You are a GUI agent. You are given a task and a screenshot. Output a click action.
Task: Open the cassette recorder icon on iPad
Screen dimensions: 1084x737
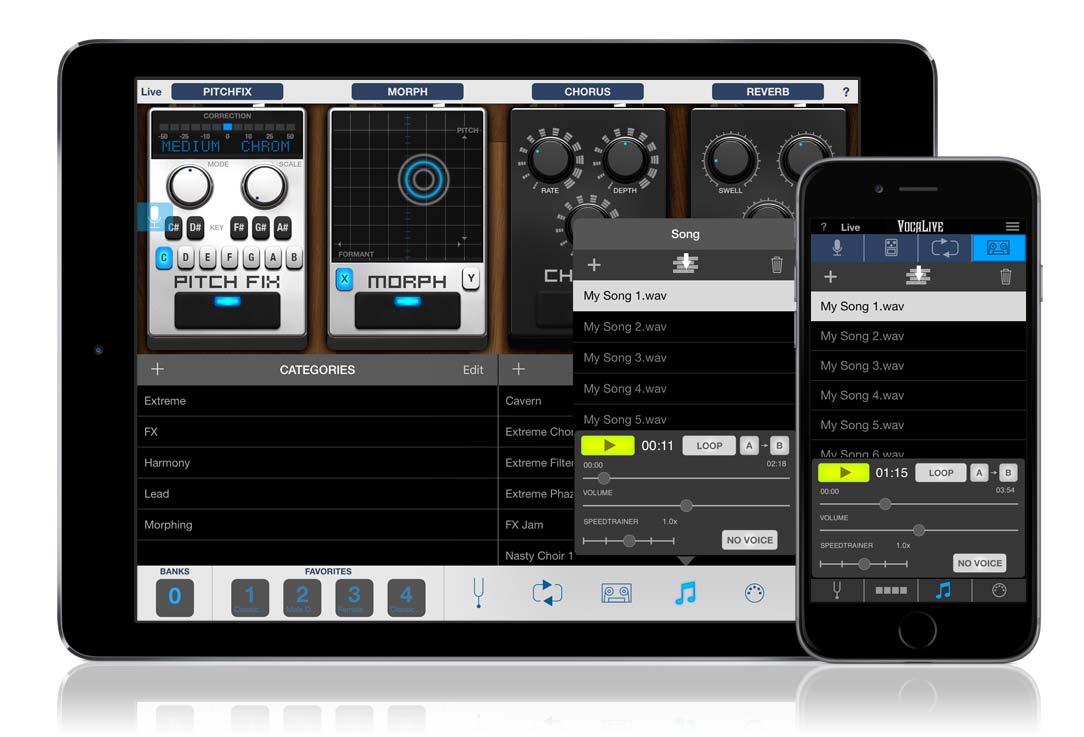tap(616, 593)
